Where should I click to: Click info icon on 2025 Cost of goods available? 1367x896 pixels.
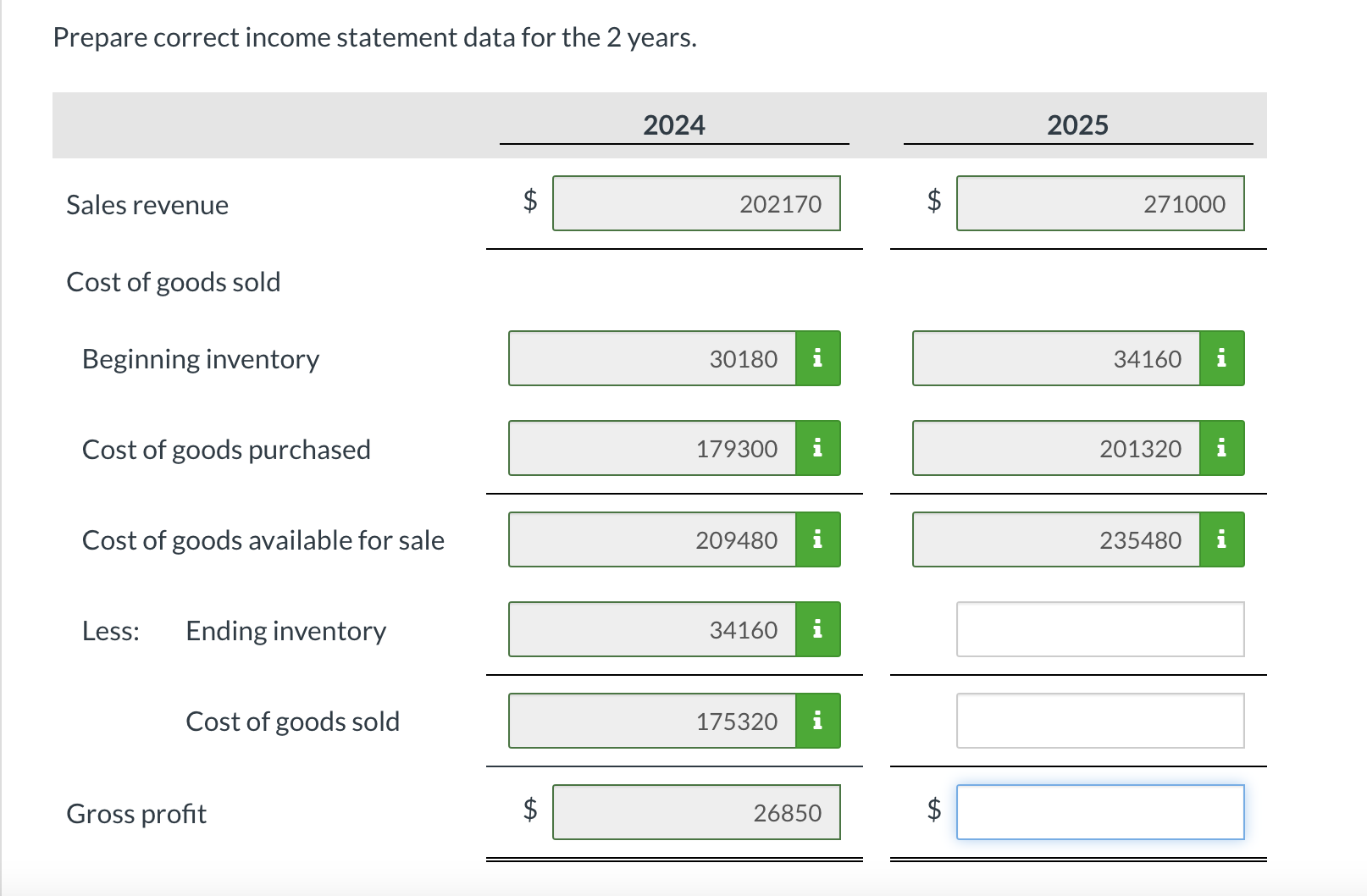(x=1220, y=539)
